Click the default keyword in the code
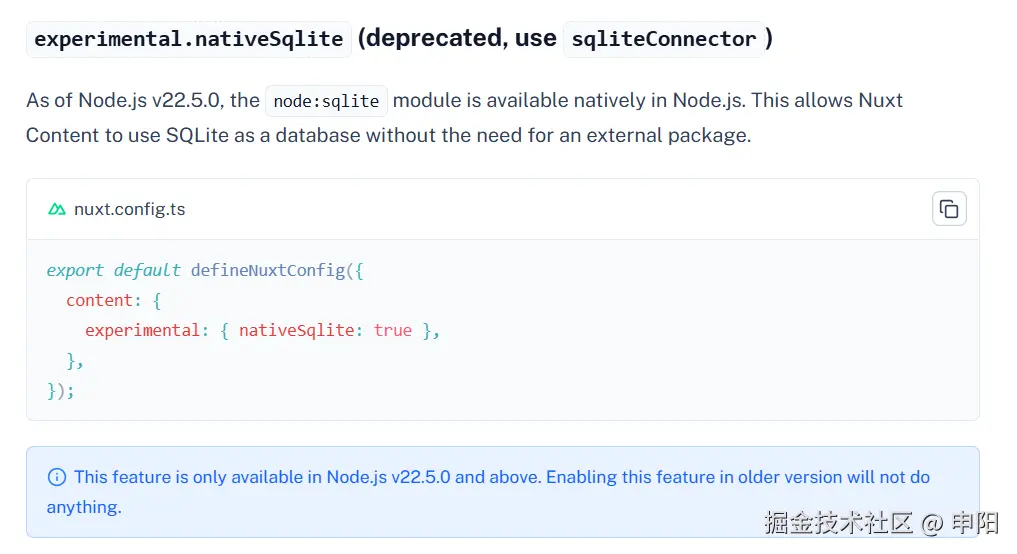1017x554 pixels. [147, 270]
